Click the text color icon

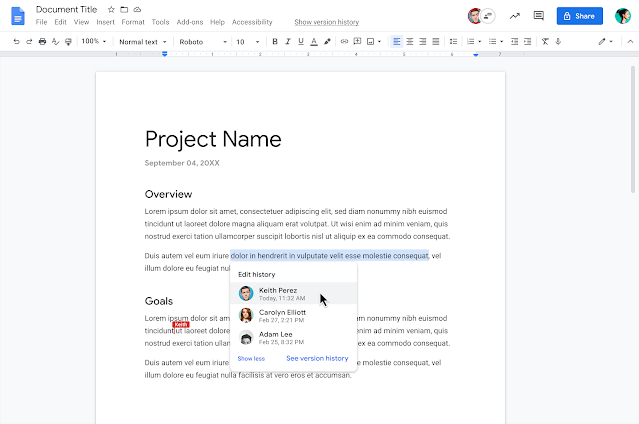click(314, 42)
